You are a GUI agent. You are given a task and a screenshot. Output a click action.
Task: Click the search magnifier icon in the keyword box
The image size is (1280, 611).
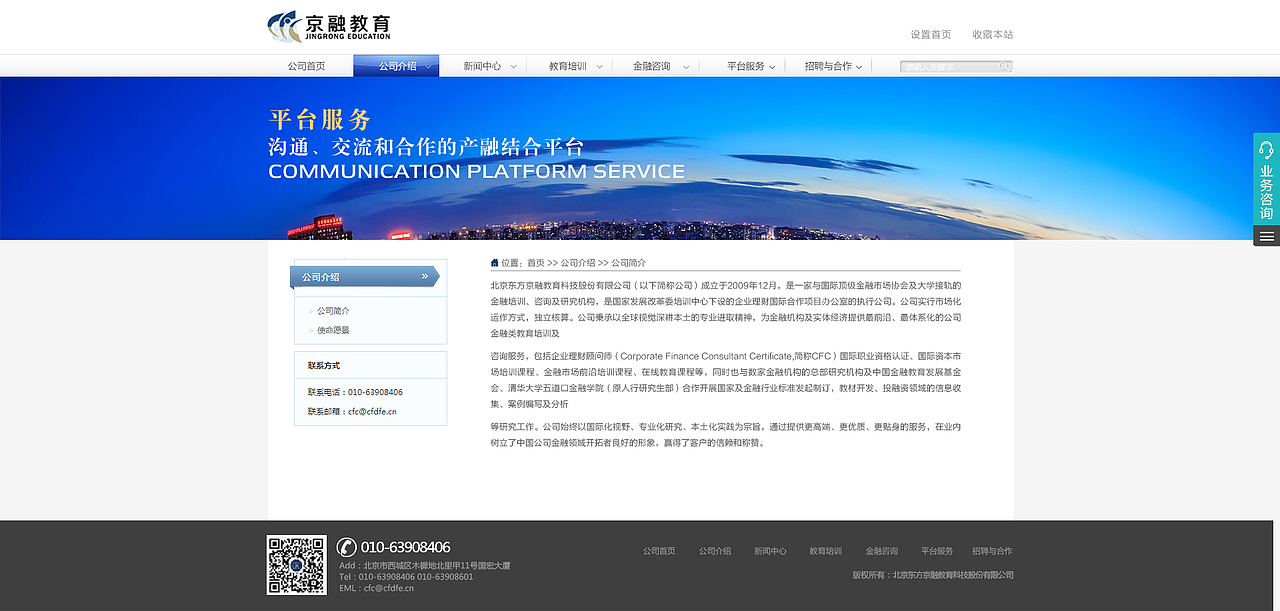tap(1005, 66)
